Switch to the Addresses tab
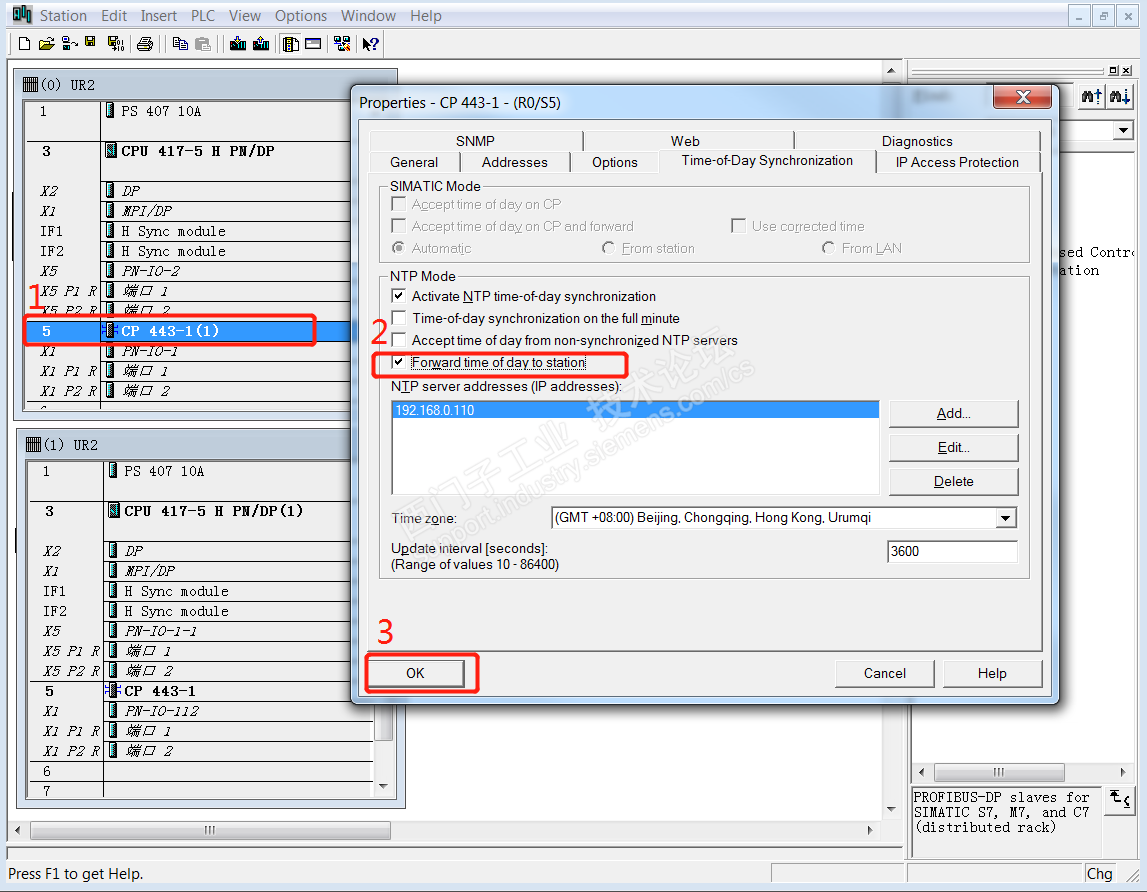Viewport: 1147px width, 892px height. coord(514,162)
